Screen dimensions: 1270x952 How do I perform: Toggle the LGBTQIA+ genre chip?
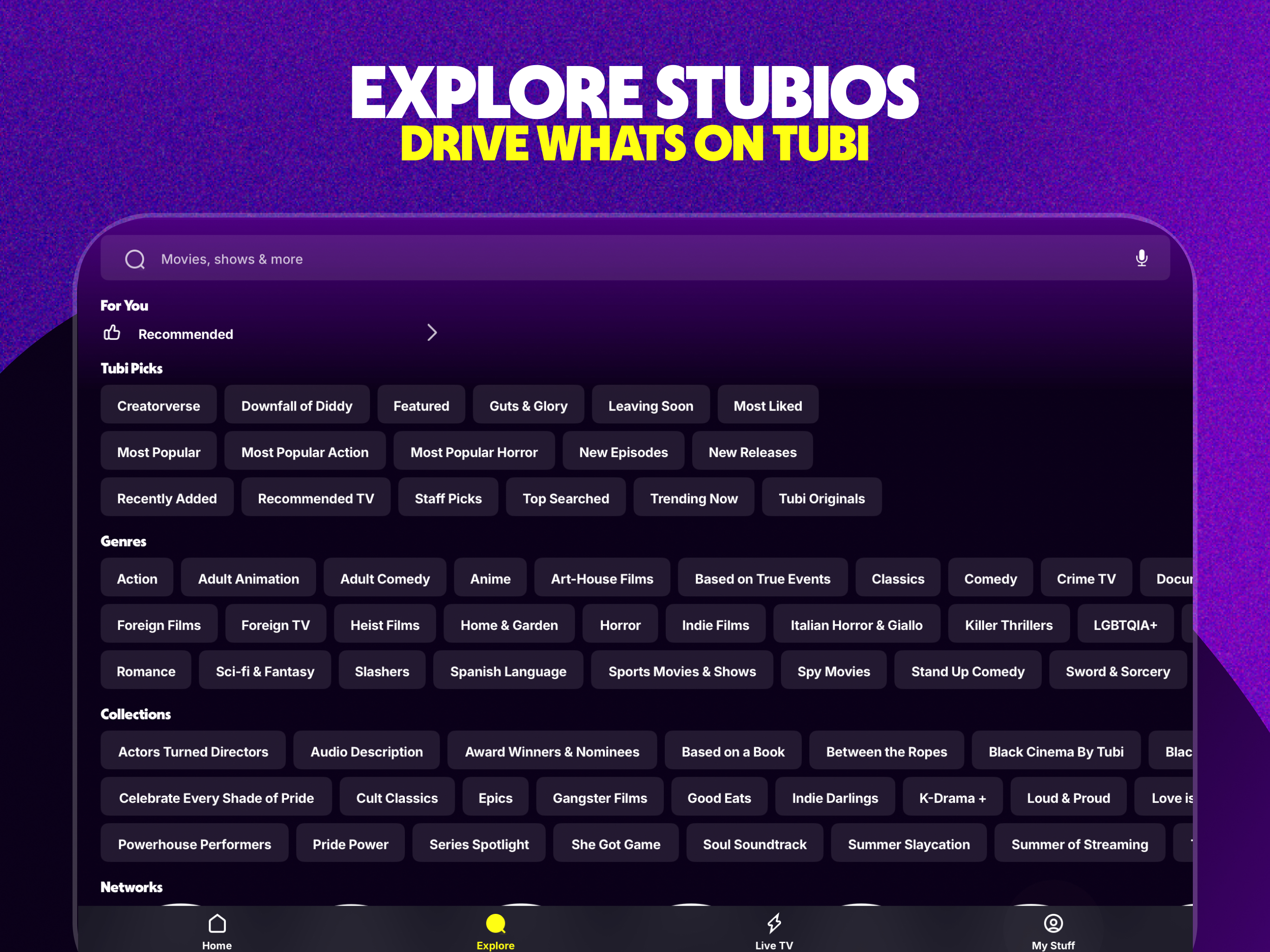coord(1125,625)
